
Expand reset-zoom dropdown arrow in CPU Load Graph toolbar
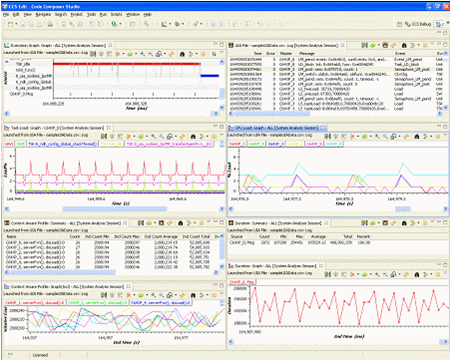399,136
